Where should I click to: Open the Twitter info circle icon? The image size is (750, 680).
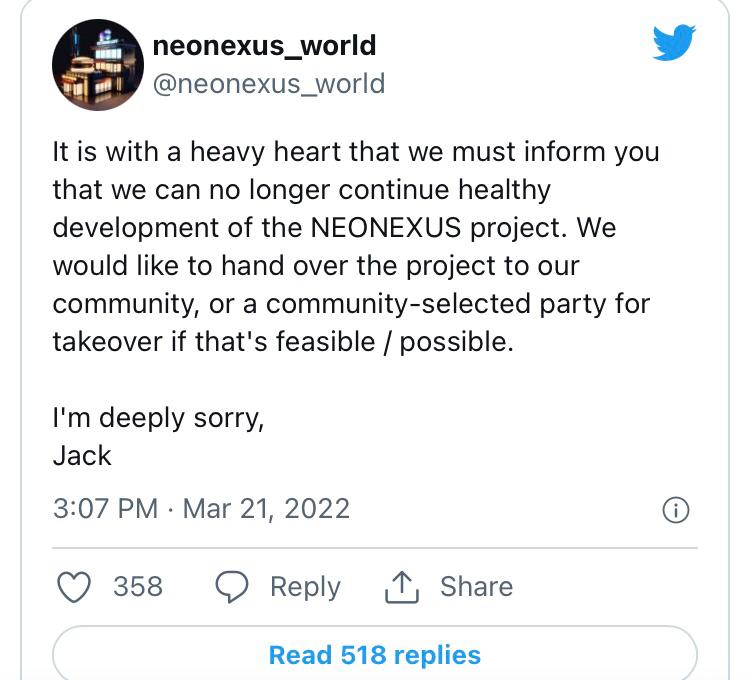[x=676, y=510]
